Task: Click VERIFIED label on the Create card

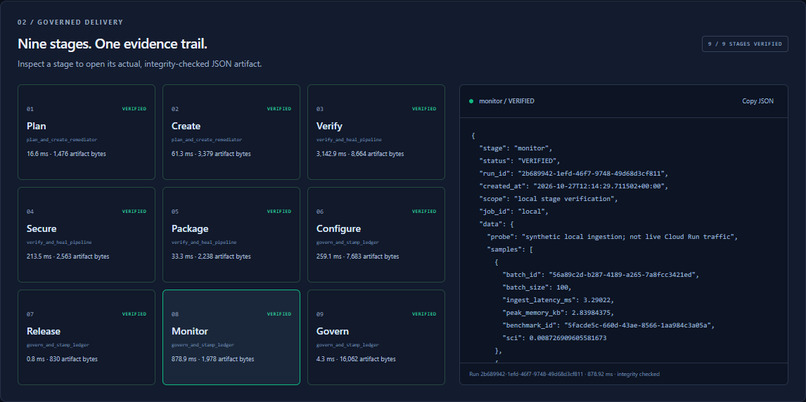Action: [279, 109]
